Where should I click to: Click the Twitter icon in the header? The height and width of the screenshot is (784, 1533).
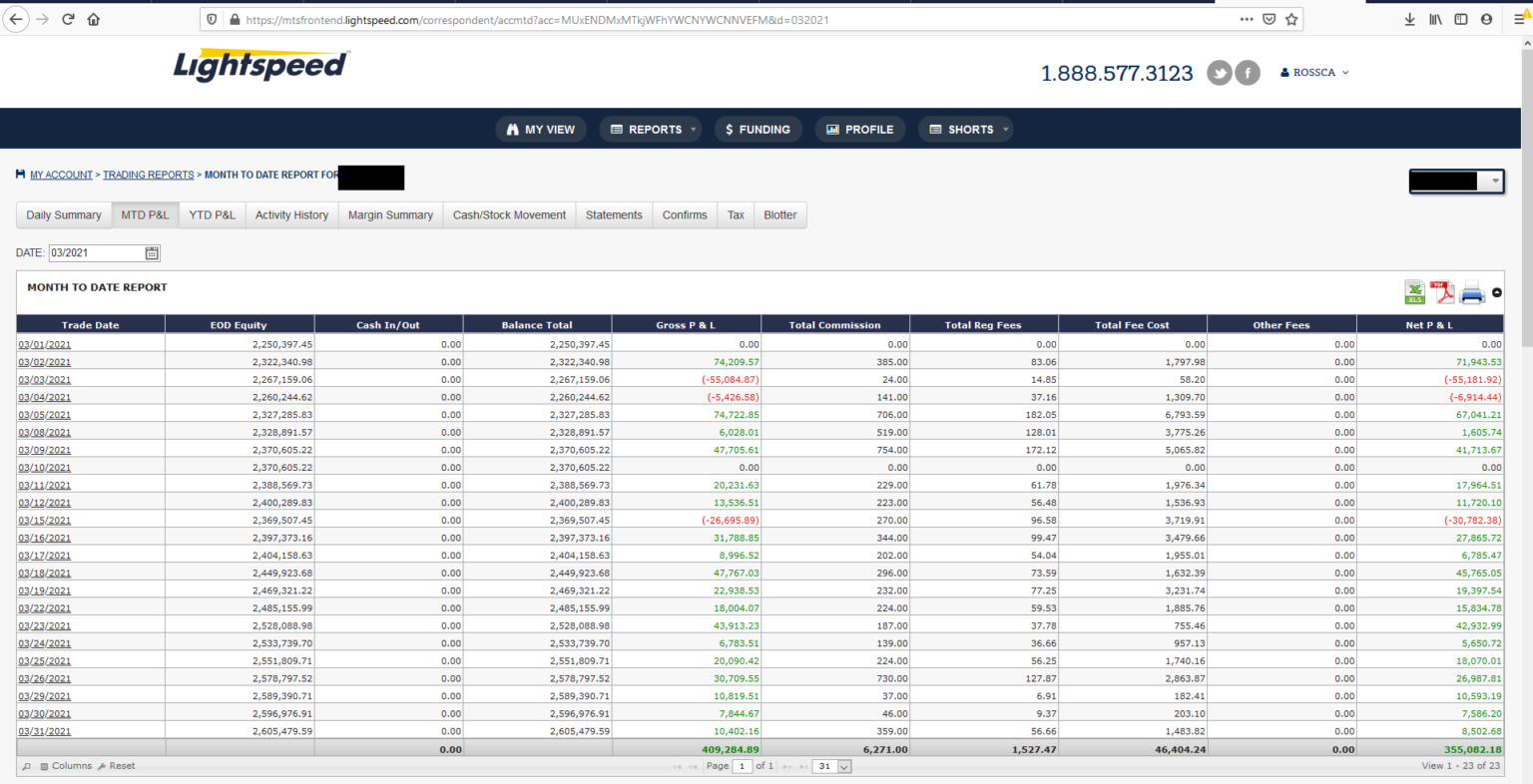click(1219, 72)
